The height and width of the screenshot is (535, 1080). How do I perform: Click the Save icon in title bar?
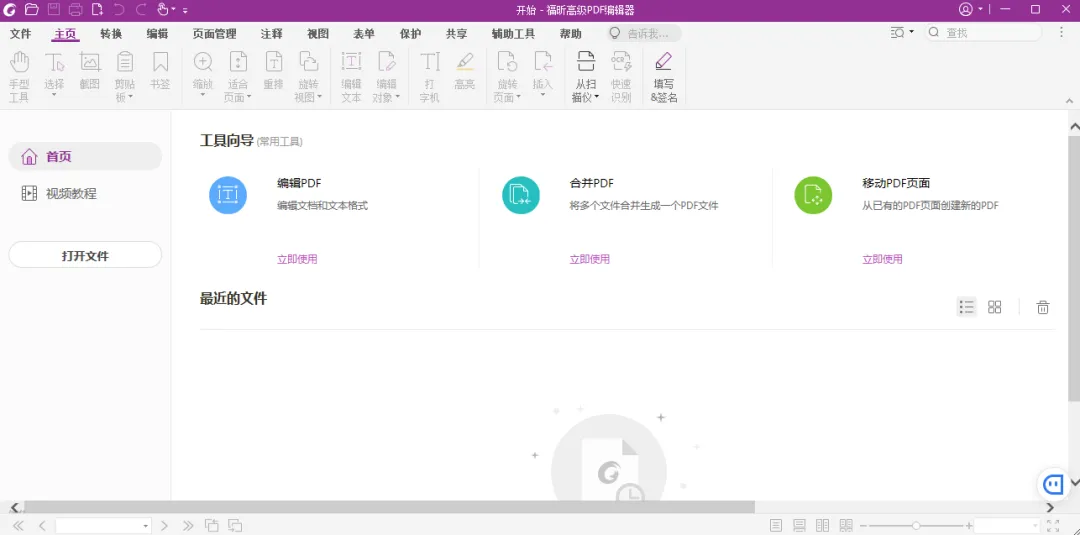click(x=54, y=10)
